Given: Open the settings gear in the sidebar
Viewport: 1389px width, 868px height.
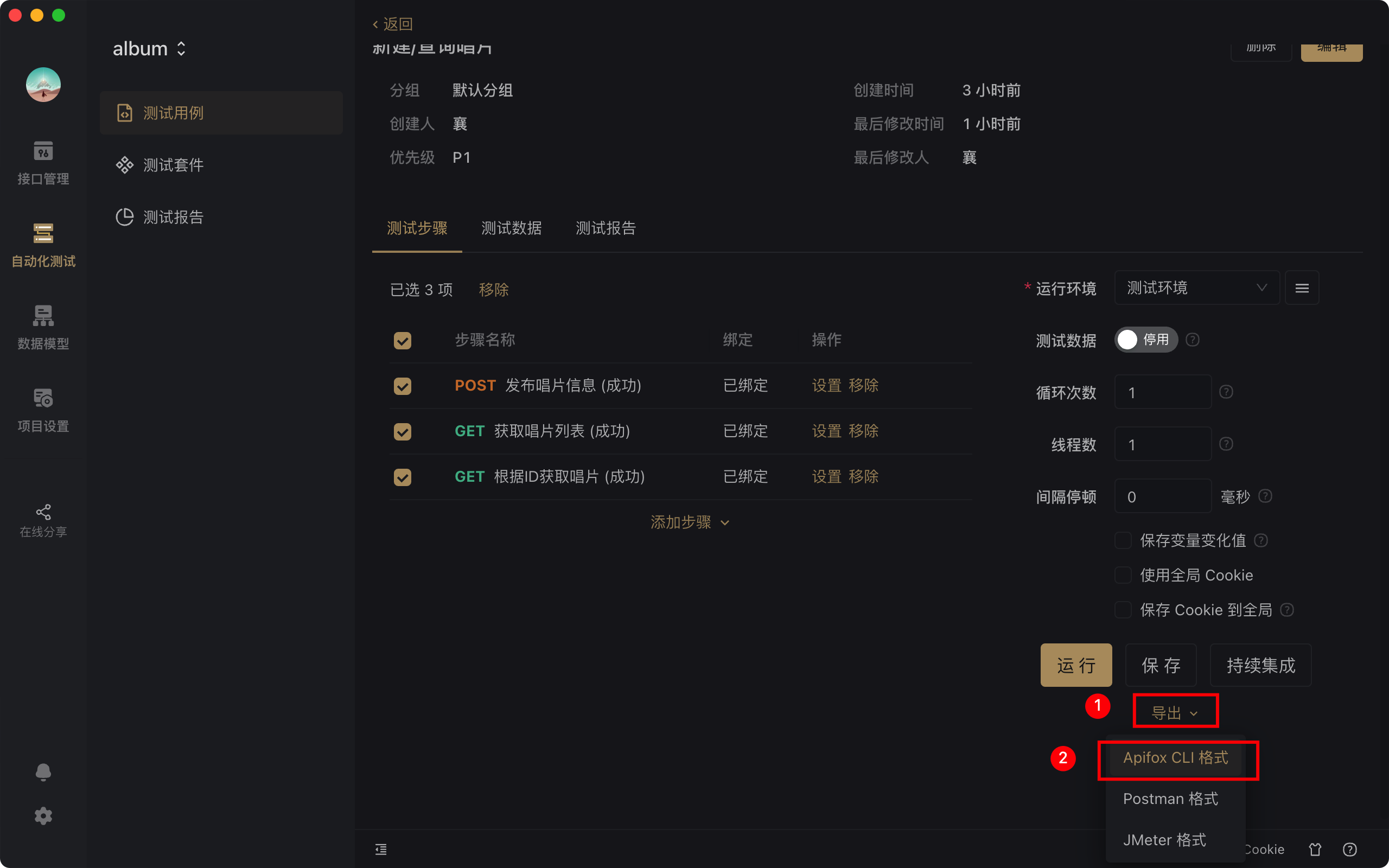Looking at the screenshot, I should click(x=43, y=816).
